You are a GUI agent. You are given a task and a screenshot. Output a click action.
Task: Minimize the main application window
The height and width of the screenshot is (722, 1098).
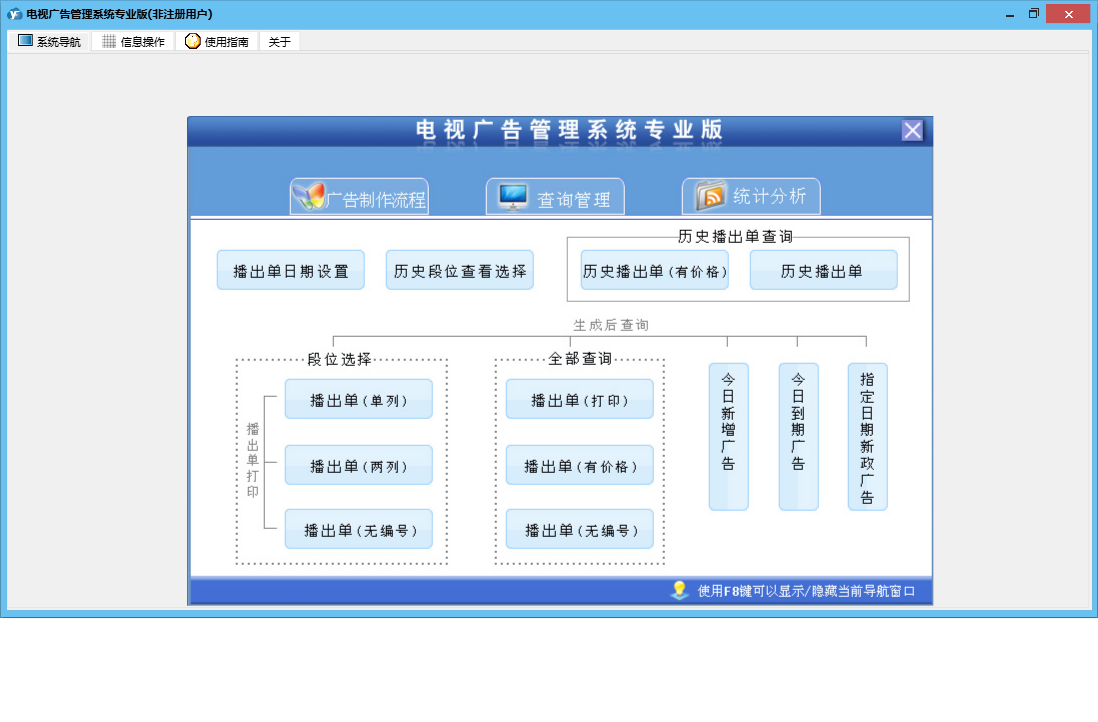1010,14
